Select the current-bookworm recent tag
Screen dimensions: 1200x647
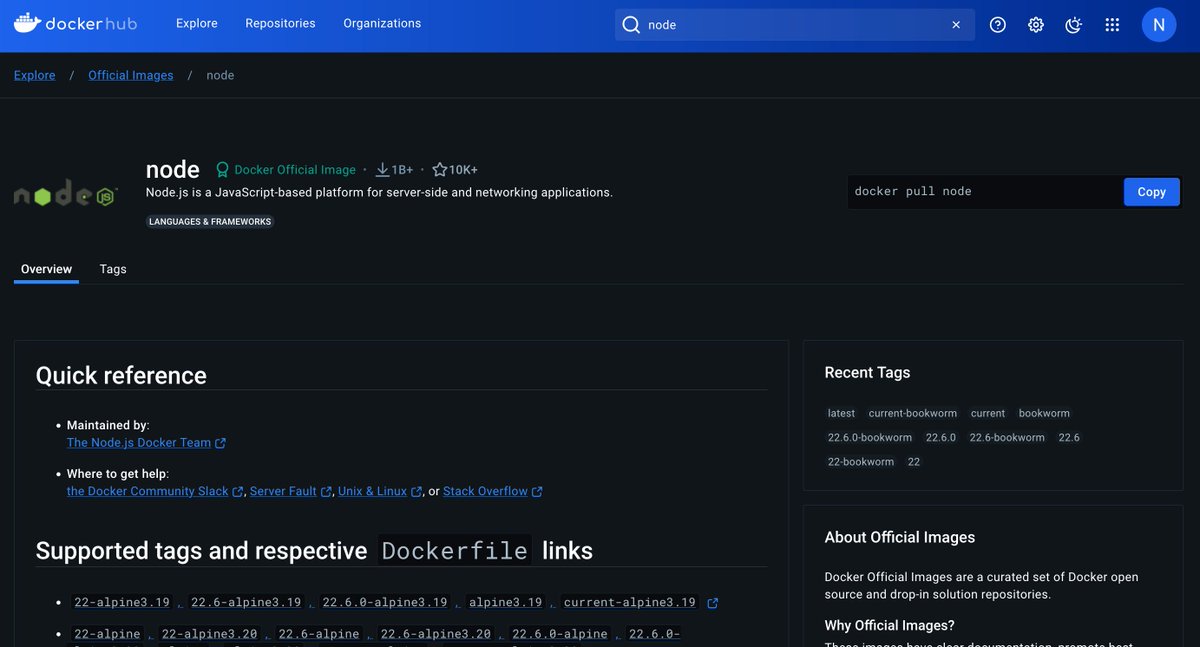[x=913, y=413]
